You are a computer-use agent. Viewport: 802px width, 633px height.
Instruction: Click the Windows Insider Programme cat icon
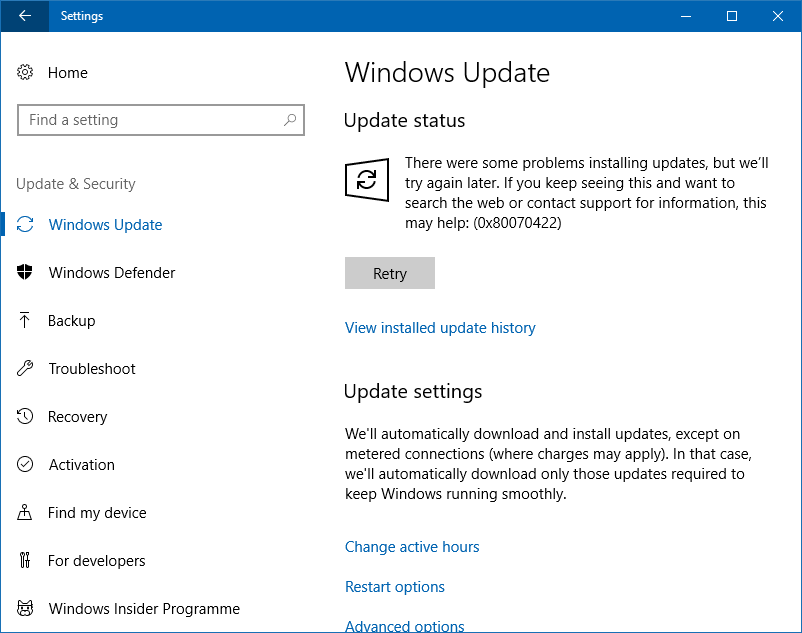pyautogui.click(x=25, y=608)
